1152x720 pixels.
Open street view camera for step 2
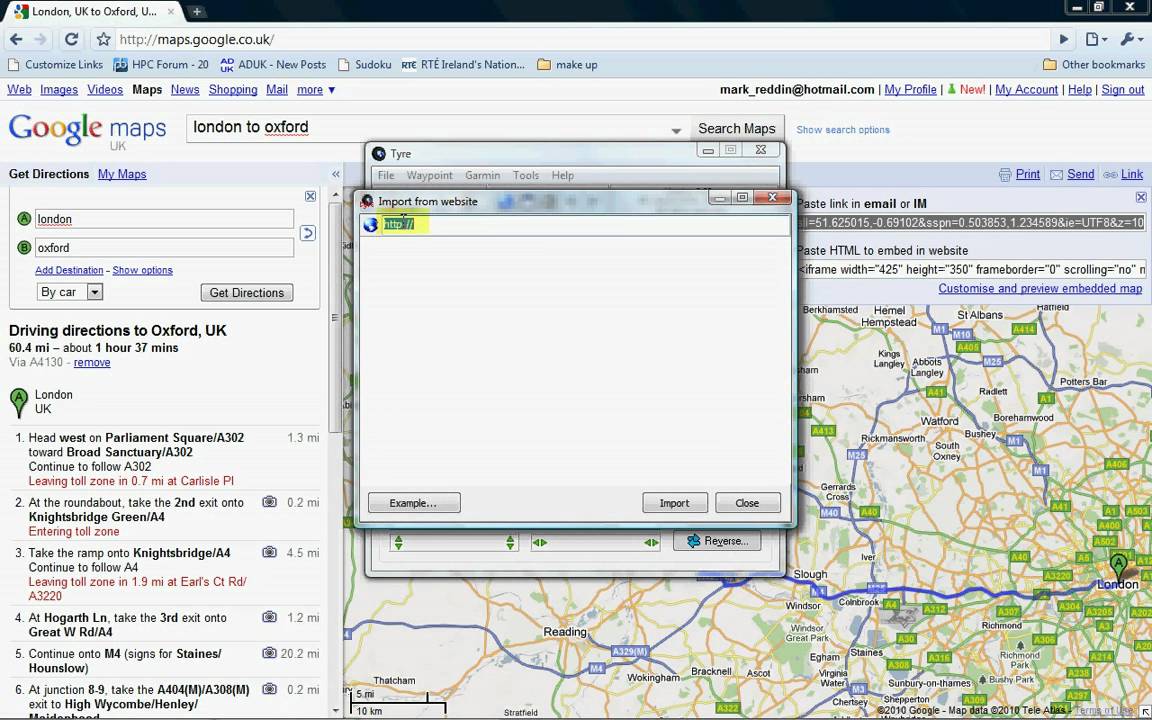[270, 503]
